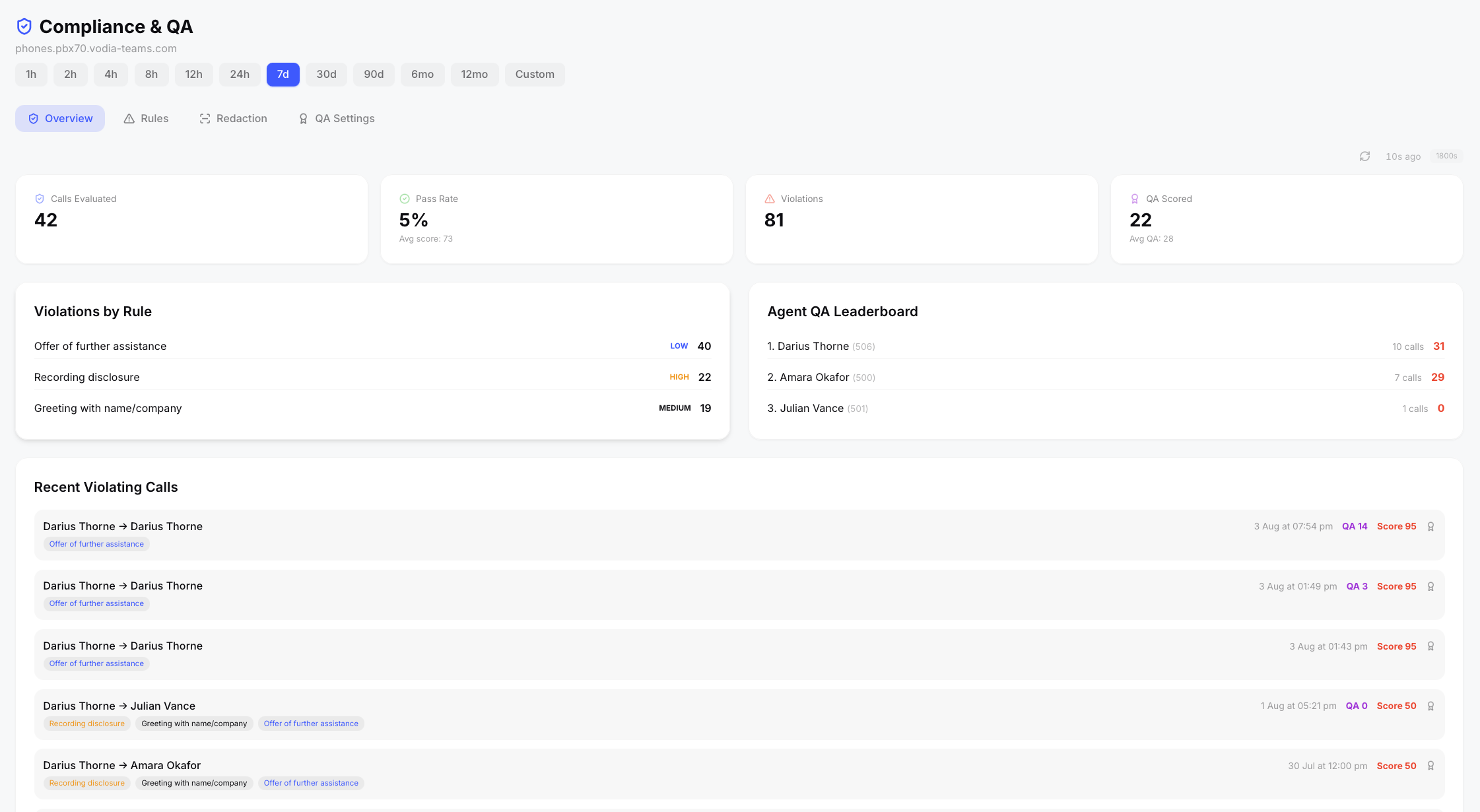This screenshot has width=1480, height=812.
Task: Open the Darius Thorne to Amara Okafor call
Action: tap(739, 774)
